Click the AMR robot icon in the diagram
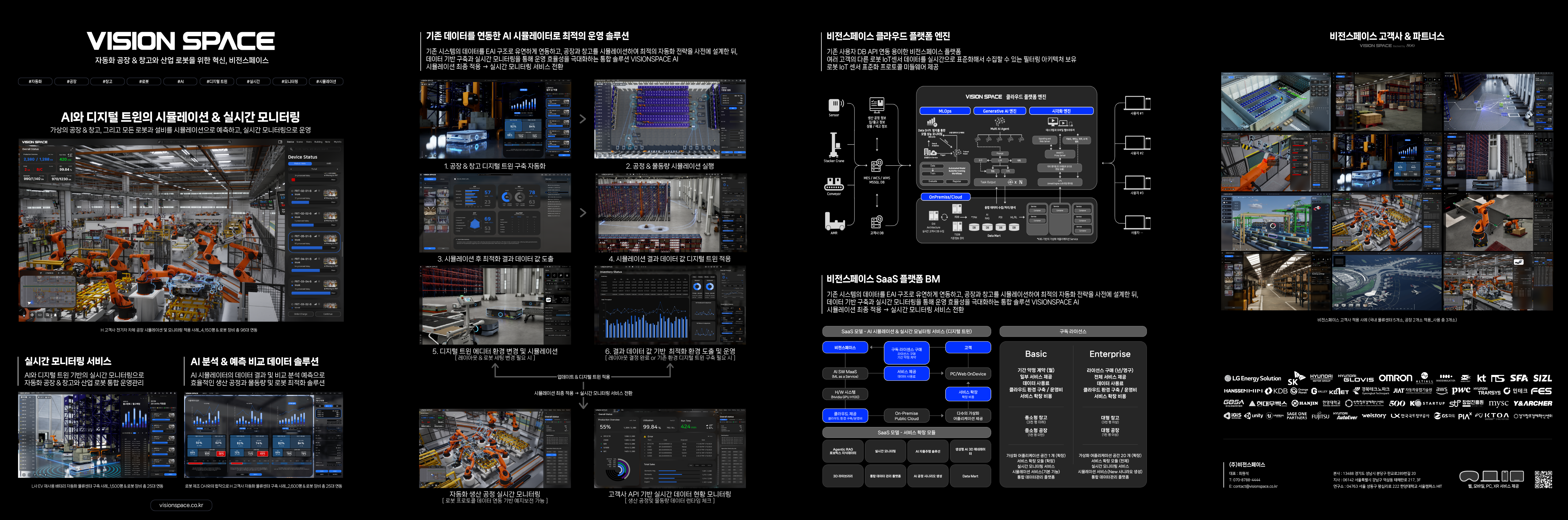 coord(835,220)
